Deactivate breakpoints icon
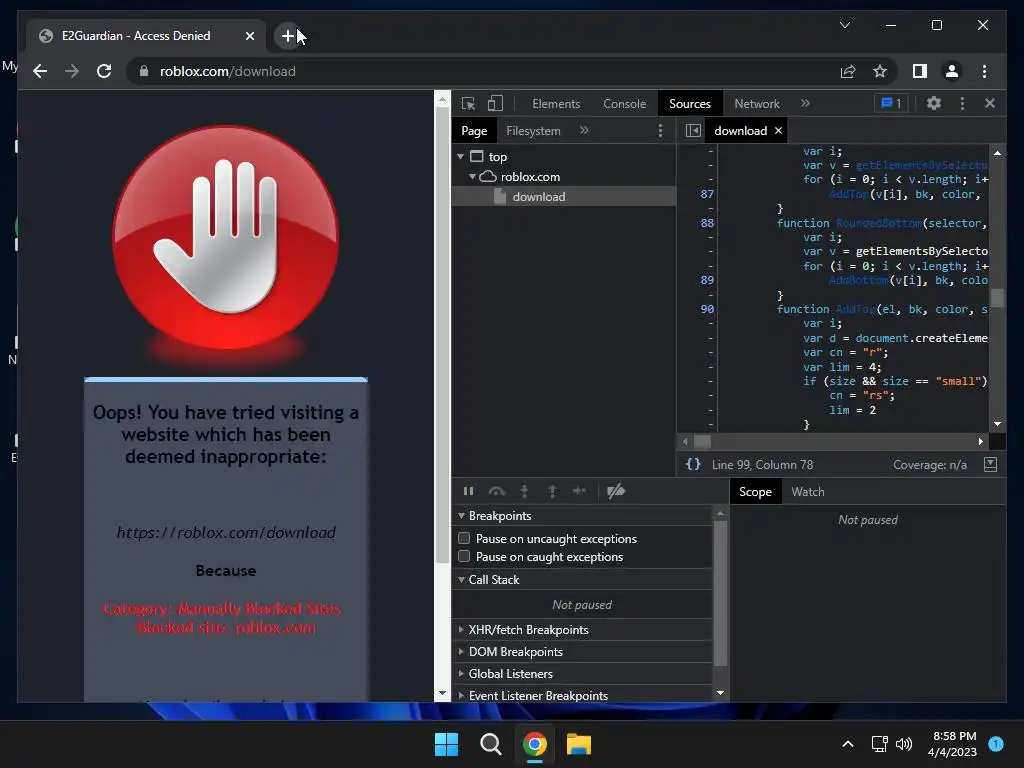This screenshot has width=1024, height=768. tap(616, 491)
